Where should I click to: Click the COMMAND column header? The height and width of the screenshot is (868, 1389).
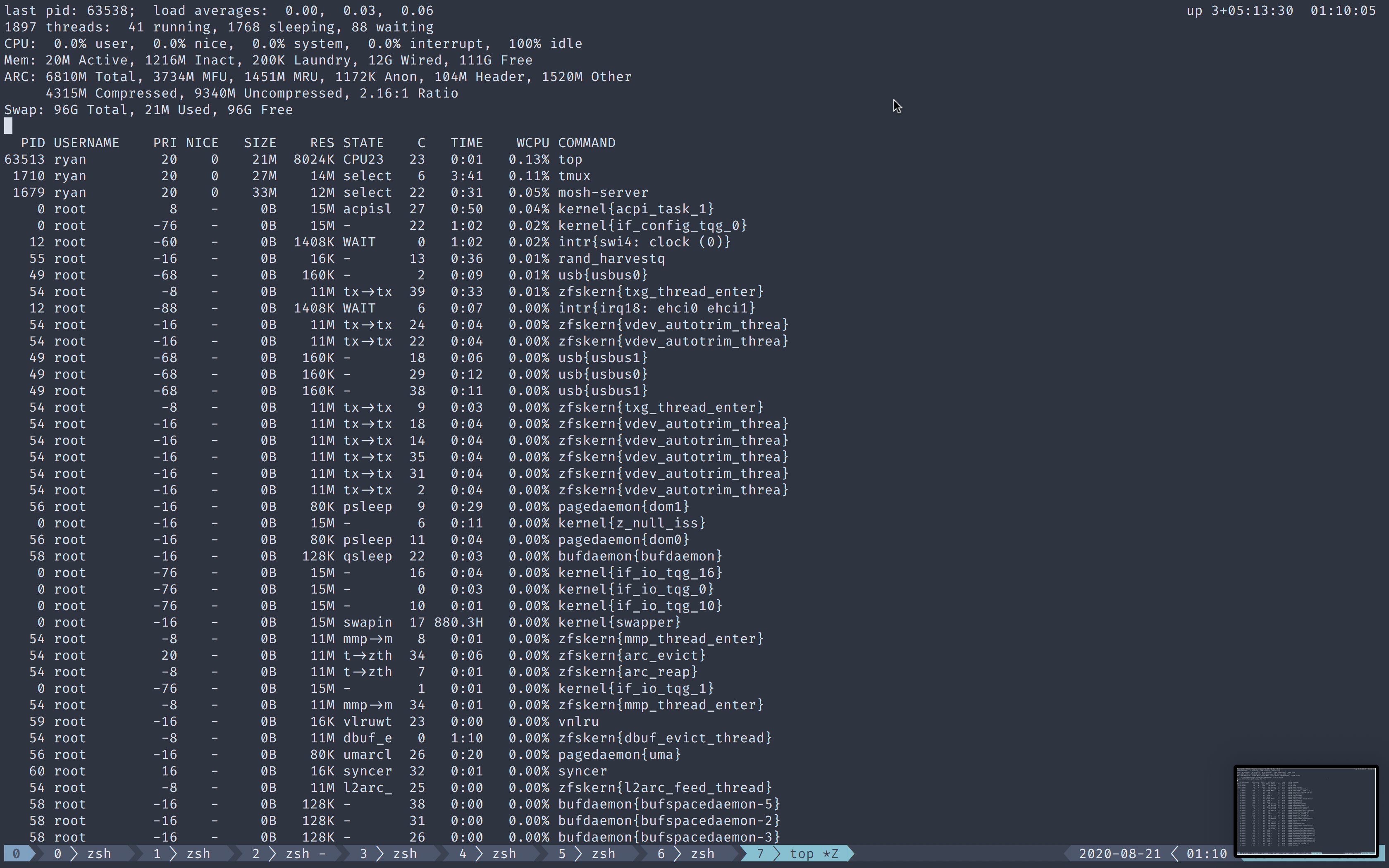[x=587, y=143]
